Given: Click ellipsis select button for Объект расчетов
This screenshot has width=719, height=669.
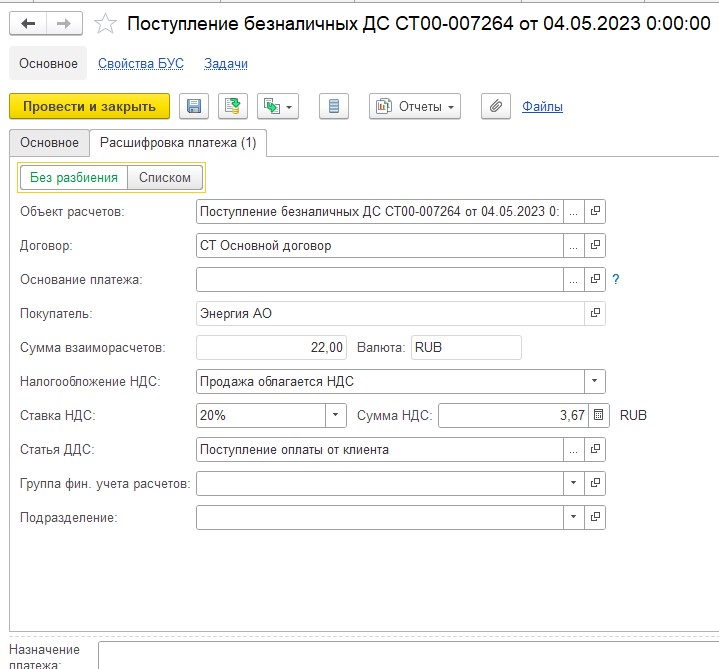Looking at the screenshot, I should point(573,211).
